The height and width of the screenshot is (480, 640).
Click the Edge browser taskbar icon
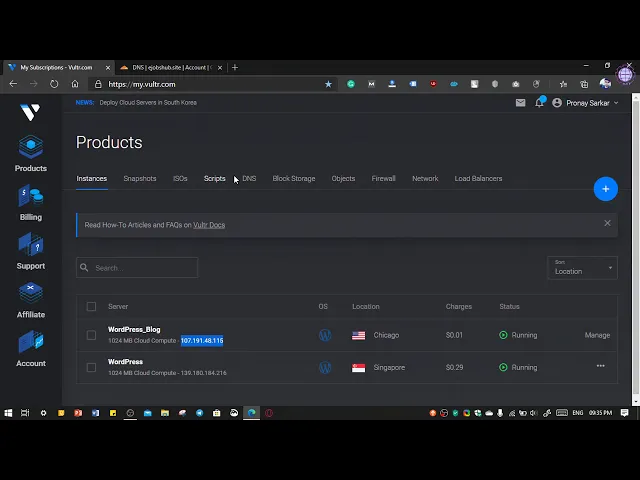251,413
